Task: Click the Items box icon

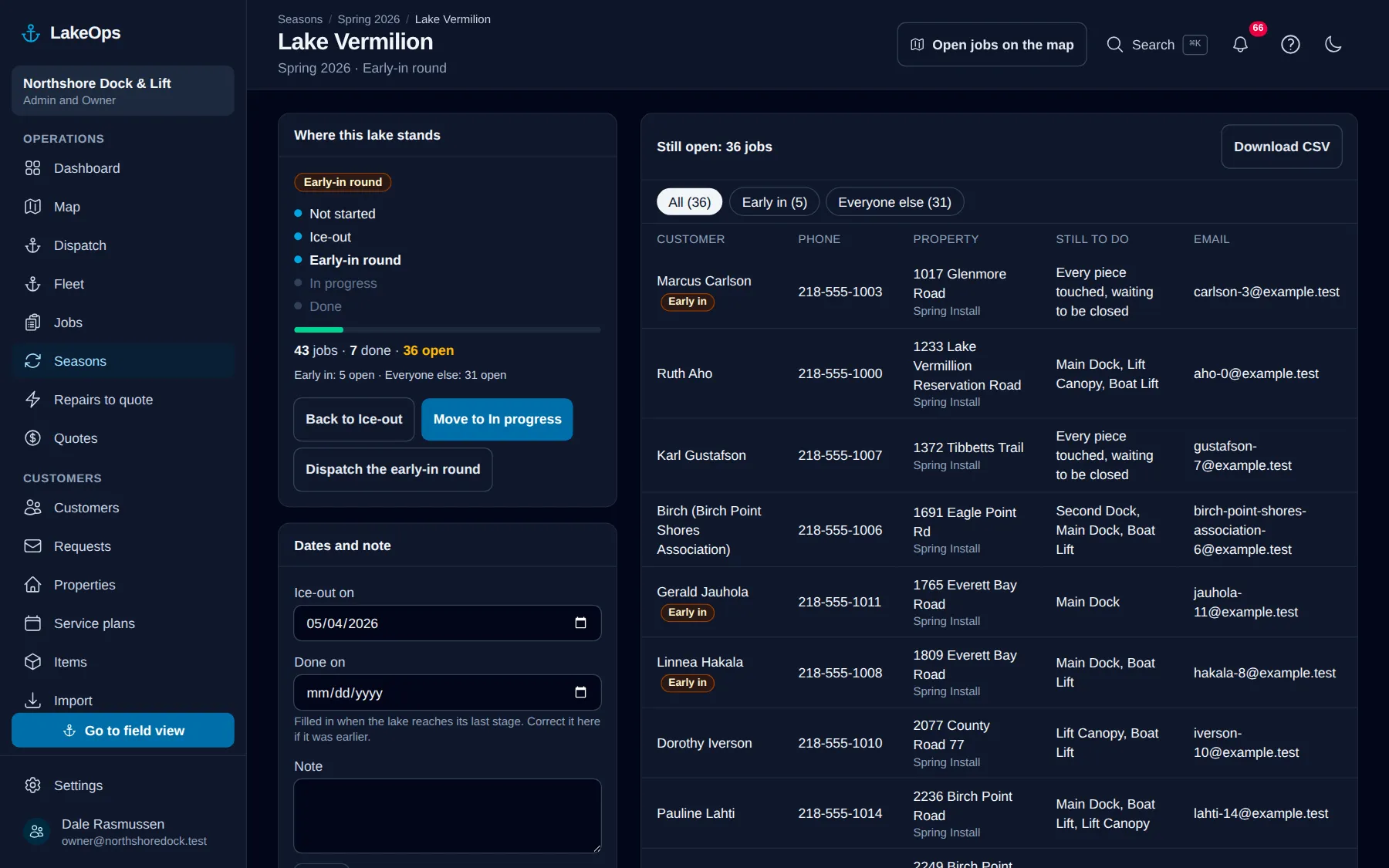Action: point(32,662)
